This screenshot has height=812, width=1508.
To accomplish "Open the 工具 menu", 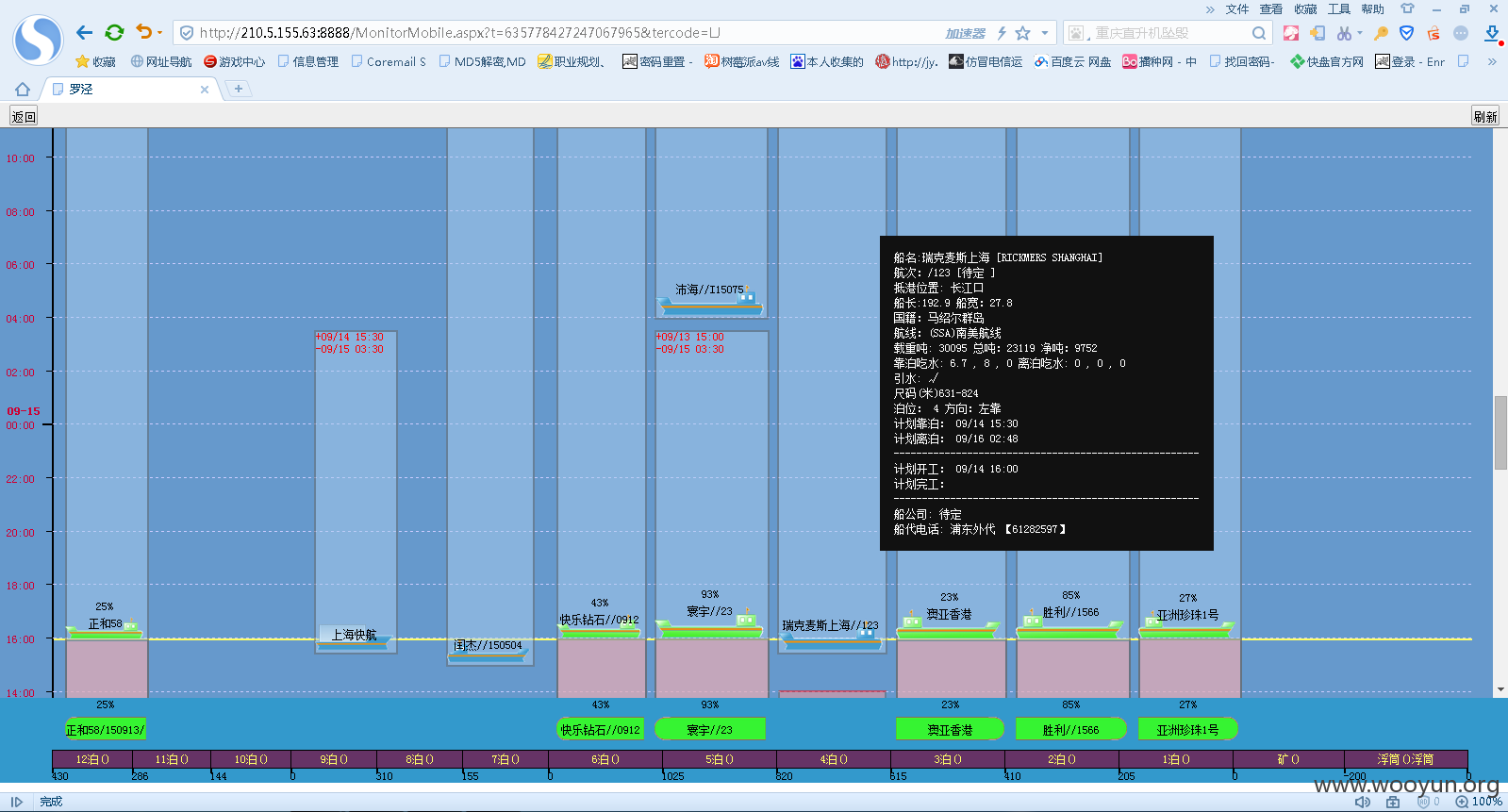I will (x=1339, y=9).
